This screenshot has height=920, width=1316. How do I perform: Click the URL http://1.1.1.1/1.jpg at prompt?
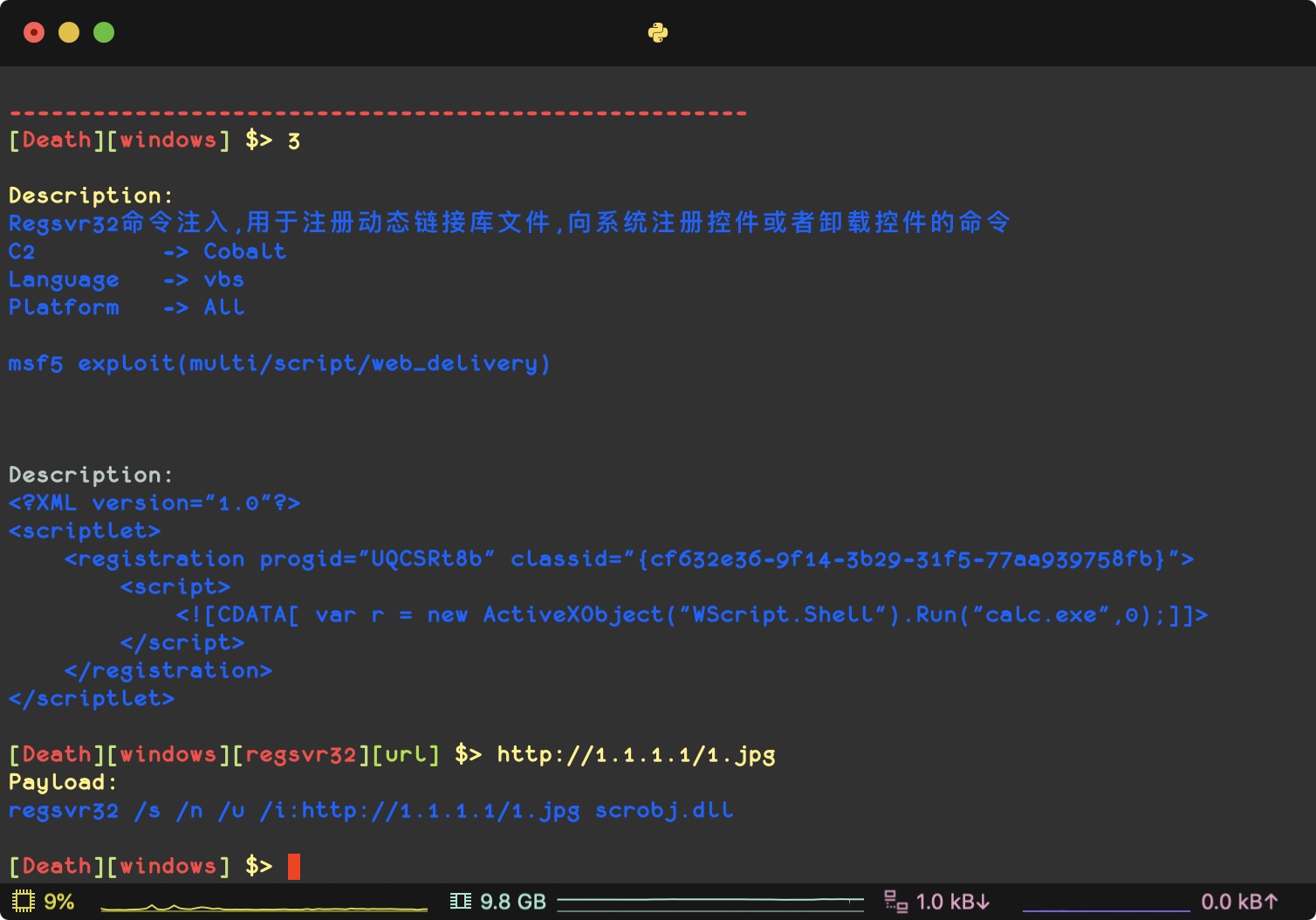click(x=636, y=755)
